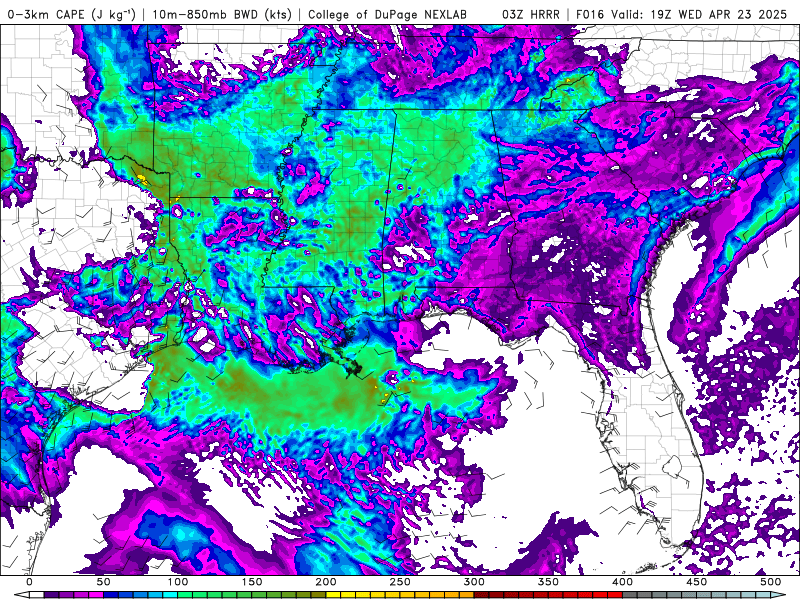Select the first yellow swatch under 200
The image size is (800, 600).
point(333,594)
